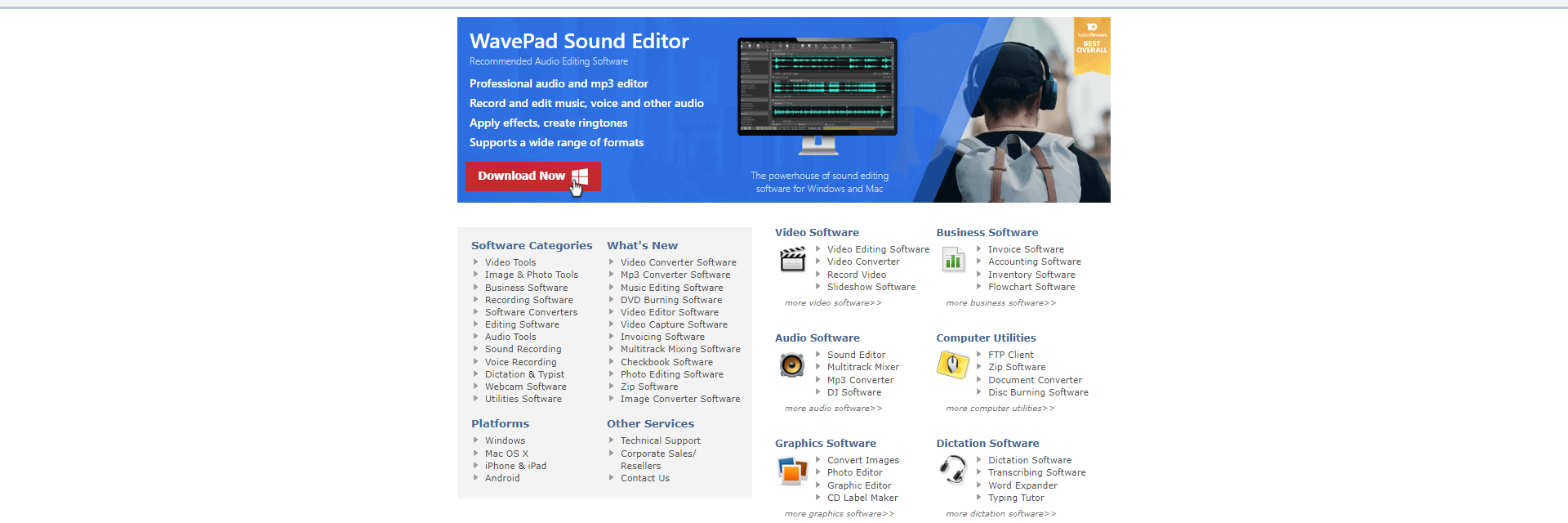Open the Record Video link
Image resolution: width=1568 pixels, height=523 pixels.
pos(856,275)
